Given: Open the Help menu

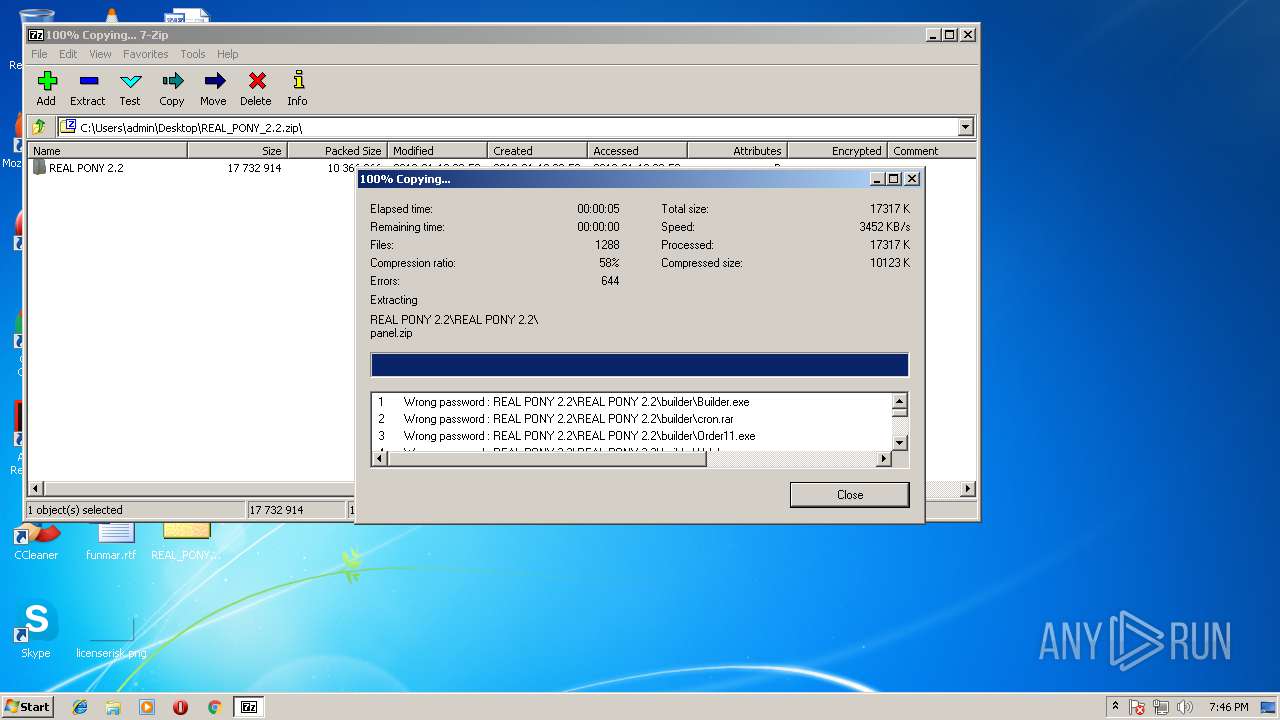Looking at the screenshot, I should click(x=228, y=54).
